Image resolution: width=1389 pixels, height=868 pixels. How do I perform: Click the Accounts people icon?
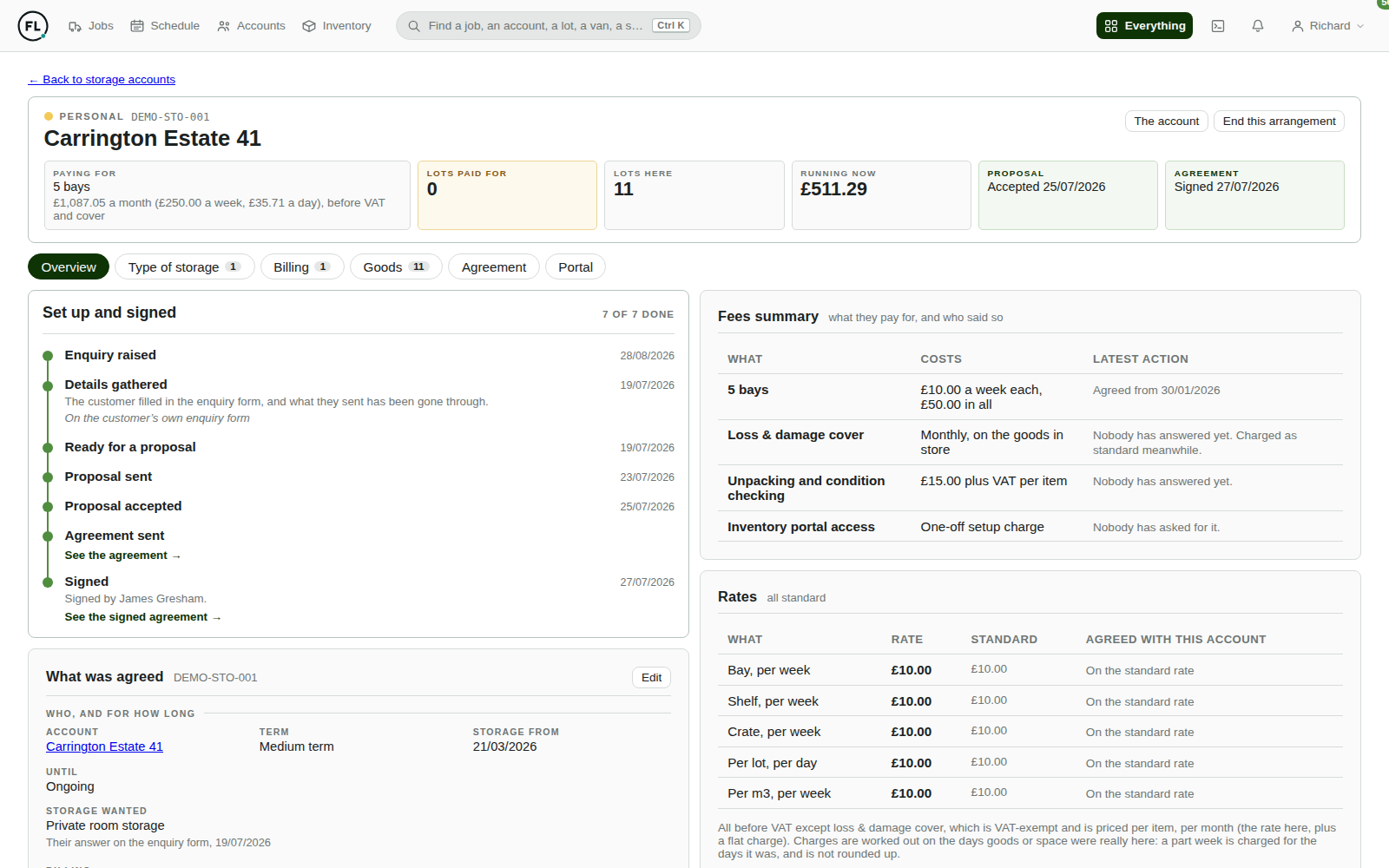coord(224,26)
